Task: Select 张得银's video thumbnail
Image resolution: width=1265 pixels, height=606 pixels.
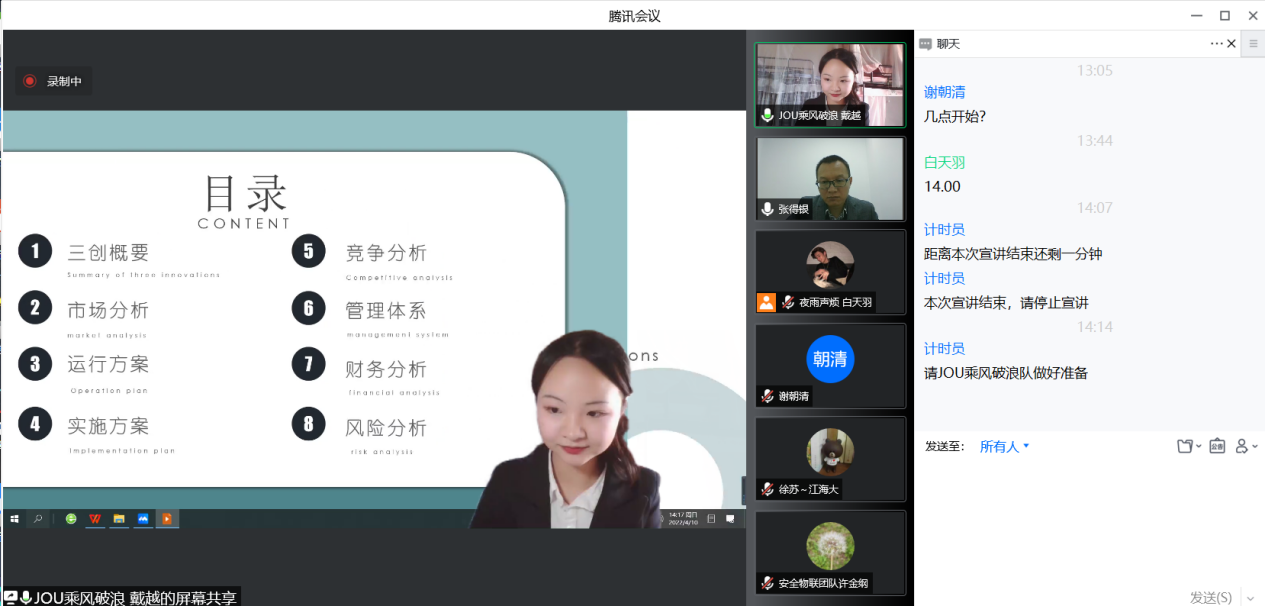Action: tap(829, 178)
